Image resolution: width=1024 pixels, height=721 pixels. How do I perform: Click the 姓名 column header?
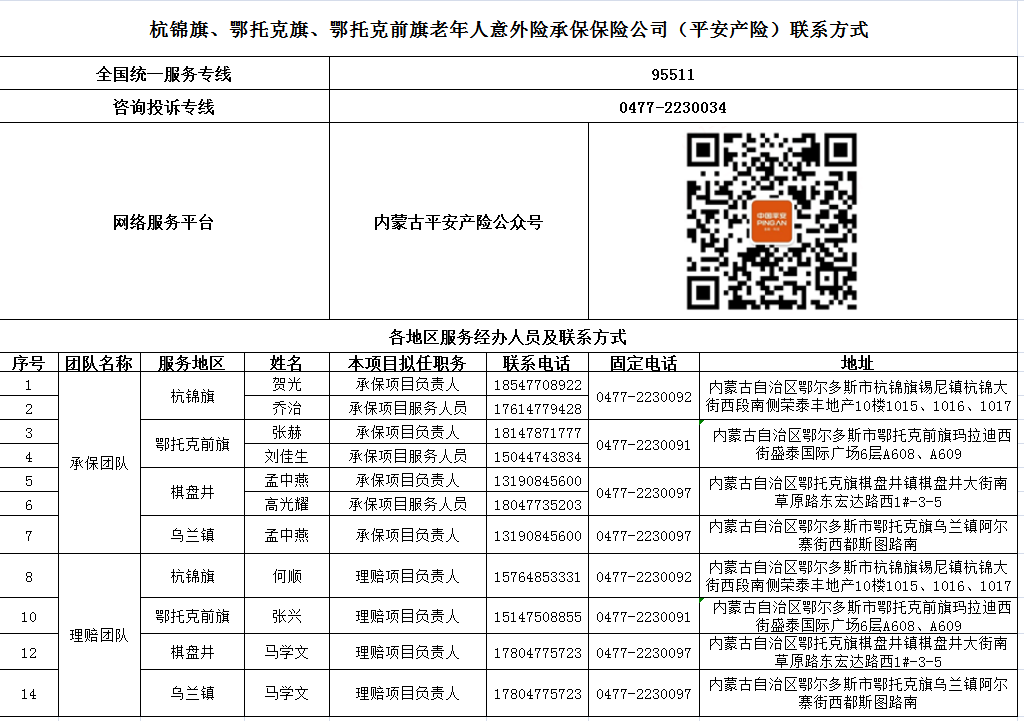[286, 363]
